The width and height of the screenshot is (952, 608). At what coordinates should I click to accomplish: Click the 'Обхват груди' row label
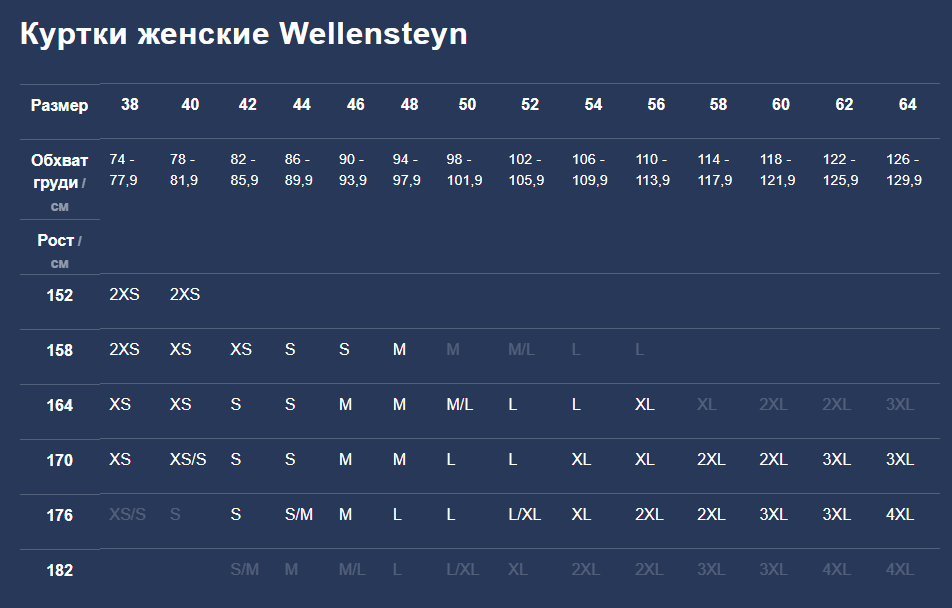60,171
